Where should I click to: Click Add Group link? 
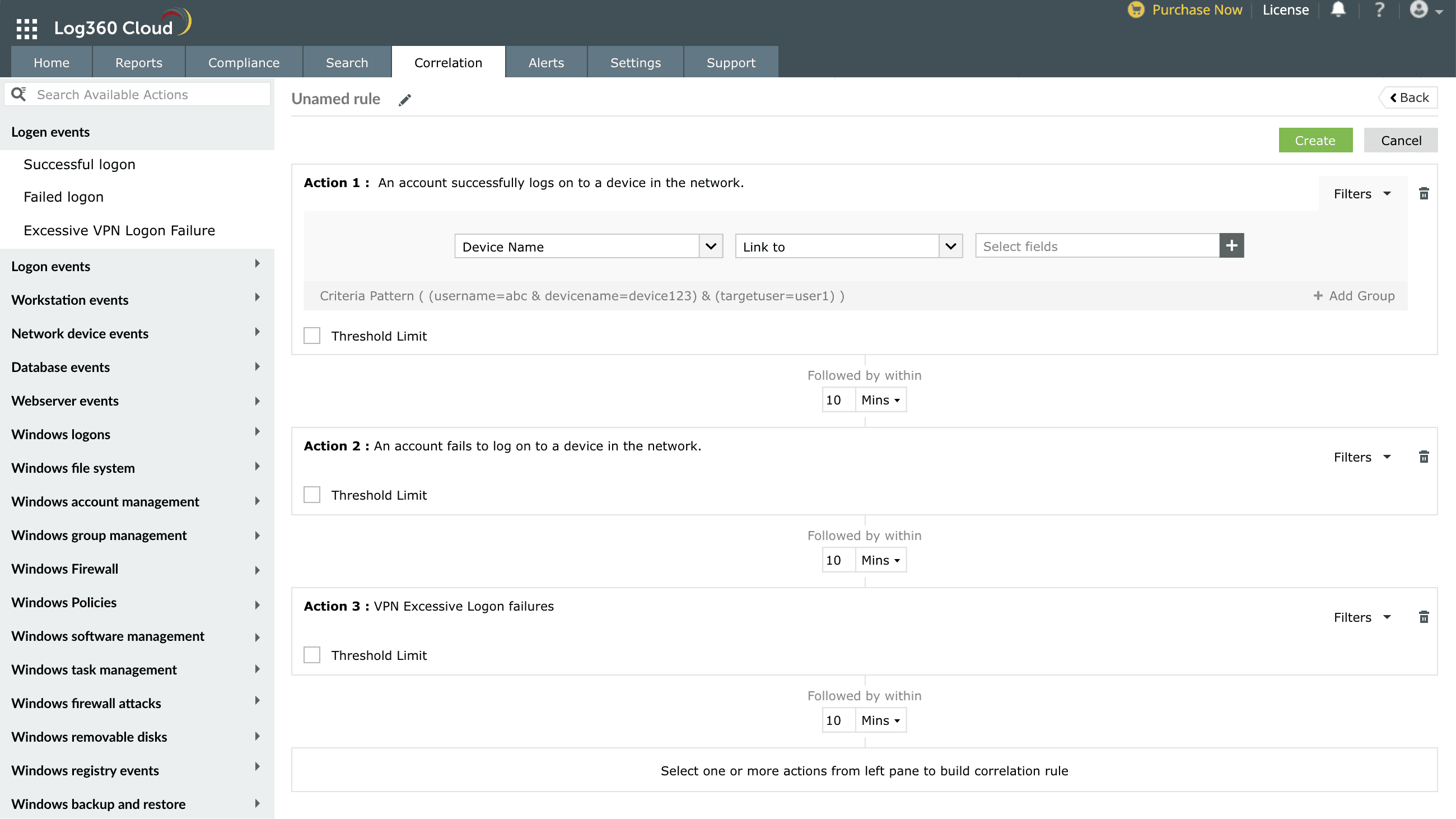point(1354,296)
